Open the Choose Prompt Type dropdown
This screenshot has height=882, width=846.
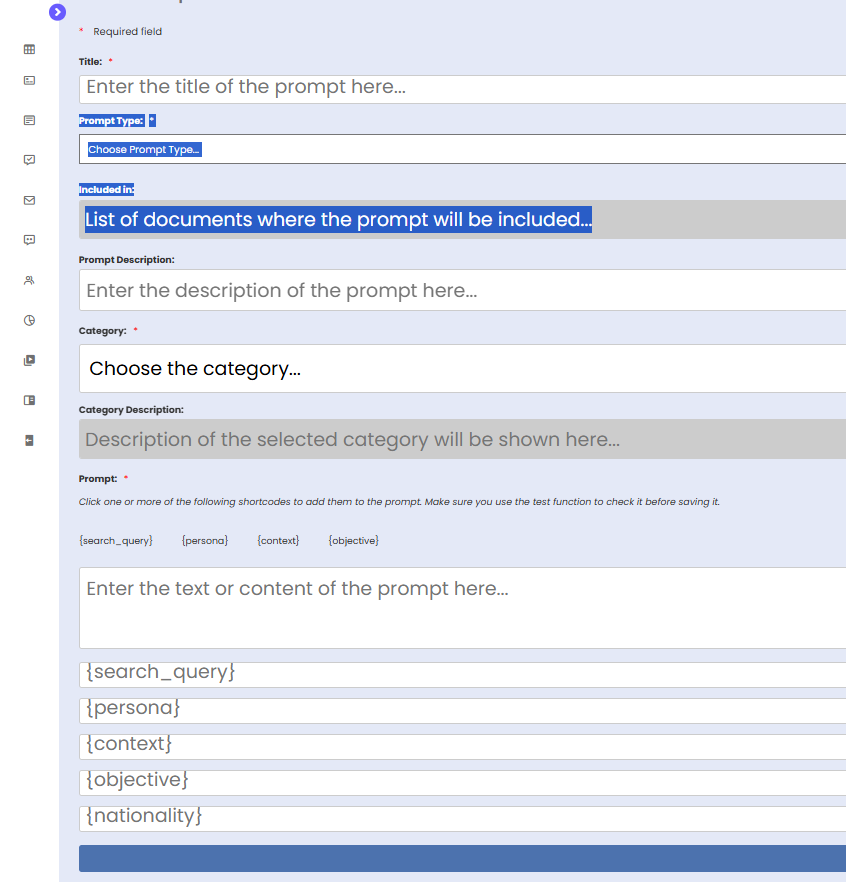click(462, 150)
